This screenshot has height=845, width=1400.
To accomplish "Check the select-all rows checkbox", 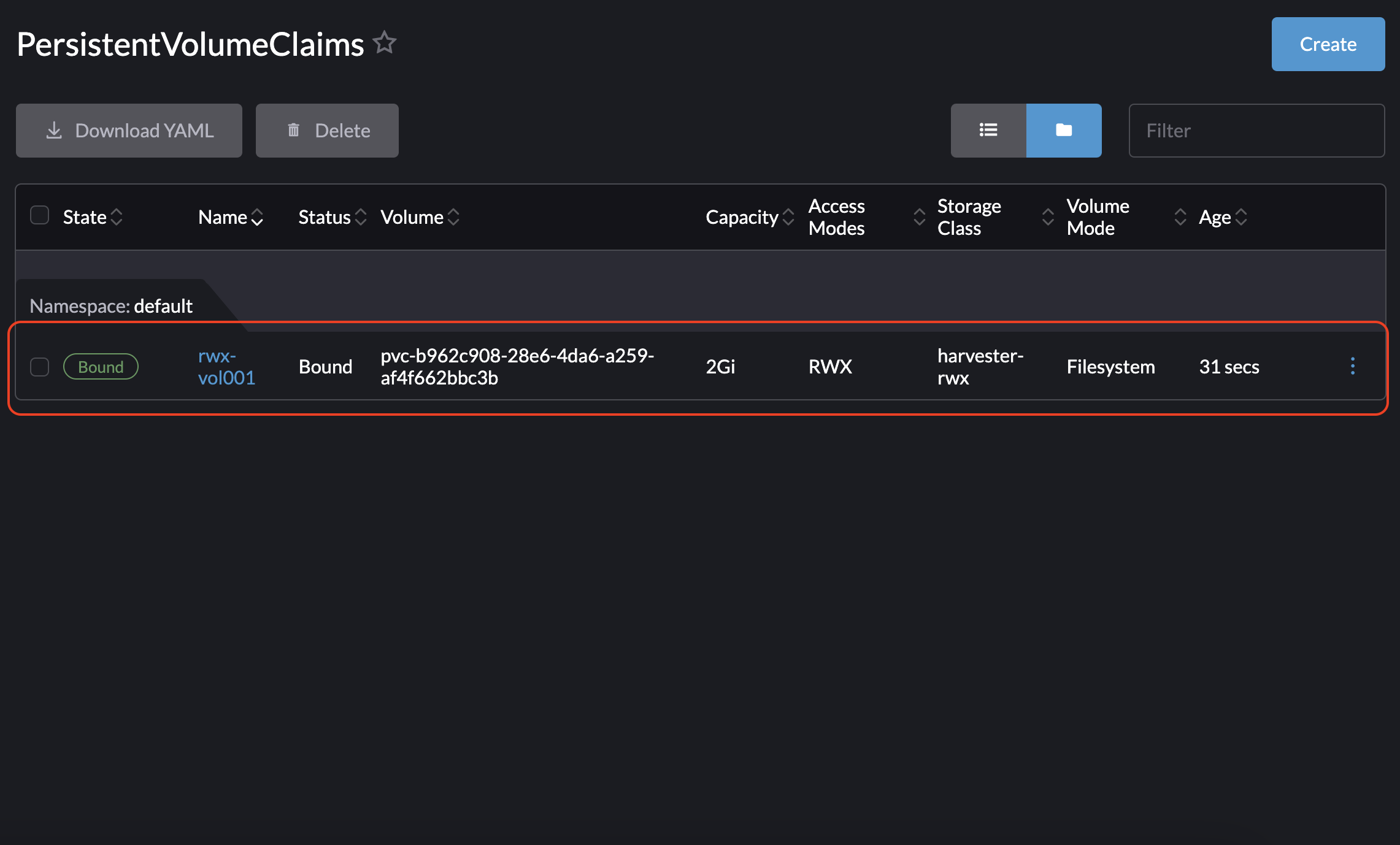I will (40, 215).
